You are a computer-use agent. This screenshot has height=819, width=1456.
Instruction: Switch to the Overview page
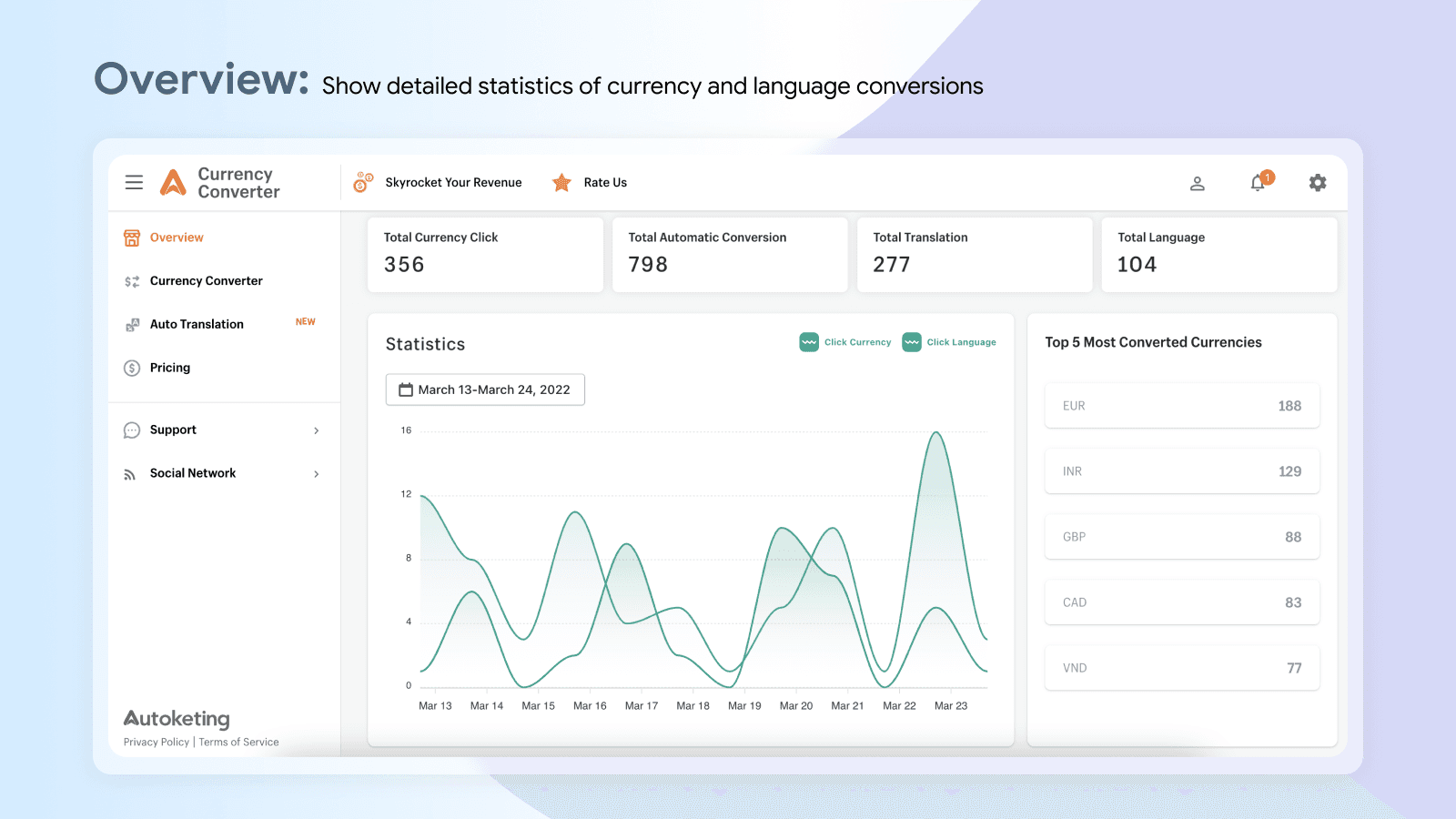[x=176, y=237]
